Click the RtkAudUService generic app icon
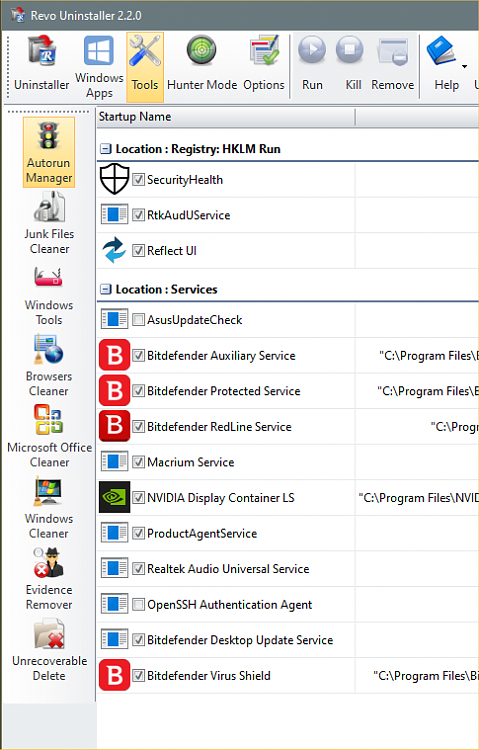Image resolution: width=479 pixels, height=750 pixels. point(114,215)
